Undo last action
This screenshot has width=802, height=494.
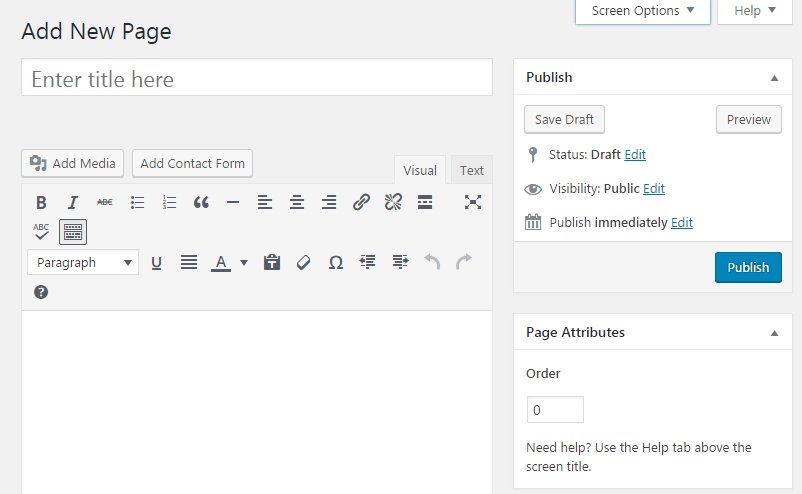click(432, 262)
